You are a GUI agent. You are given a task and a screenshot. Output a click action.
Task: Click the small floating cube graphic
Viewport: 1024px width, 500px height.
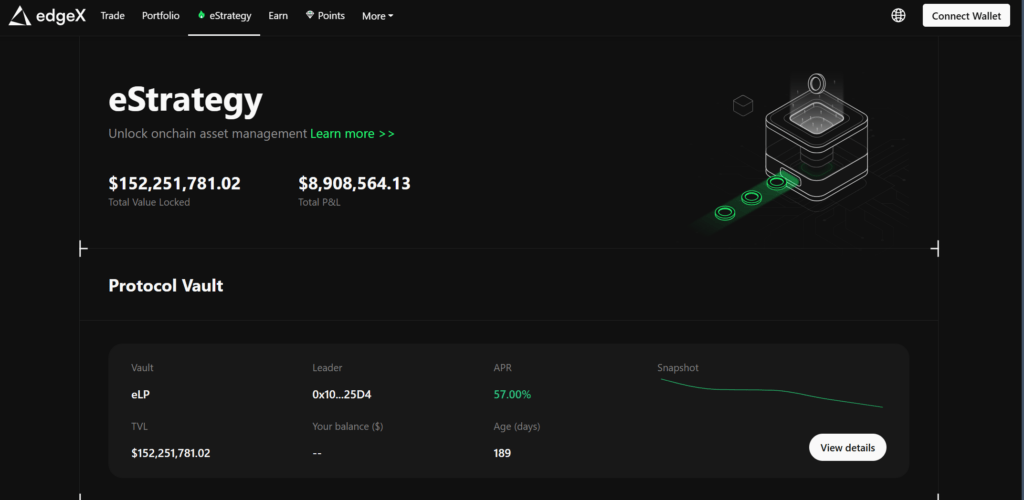pos(742,104)
